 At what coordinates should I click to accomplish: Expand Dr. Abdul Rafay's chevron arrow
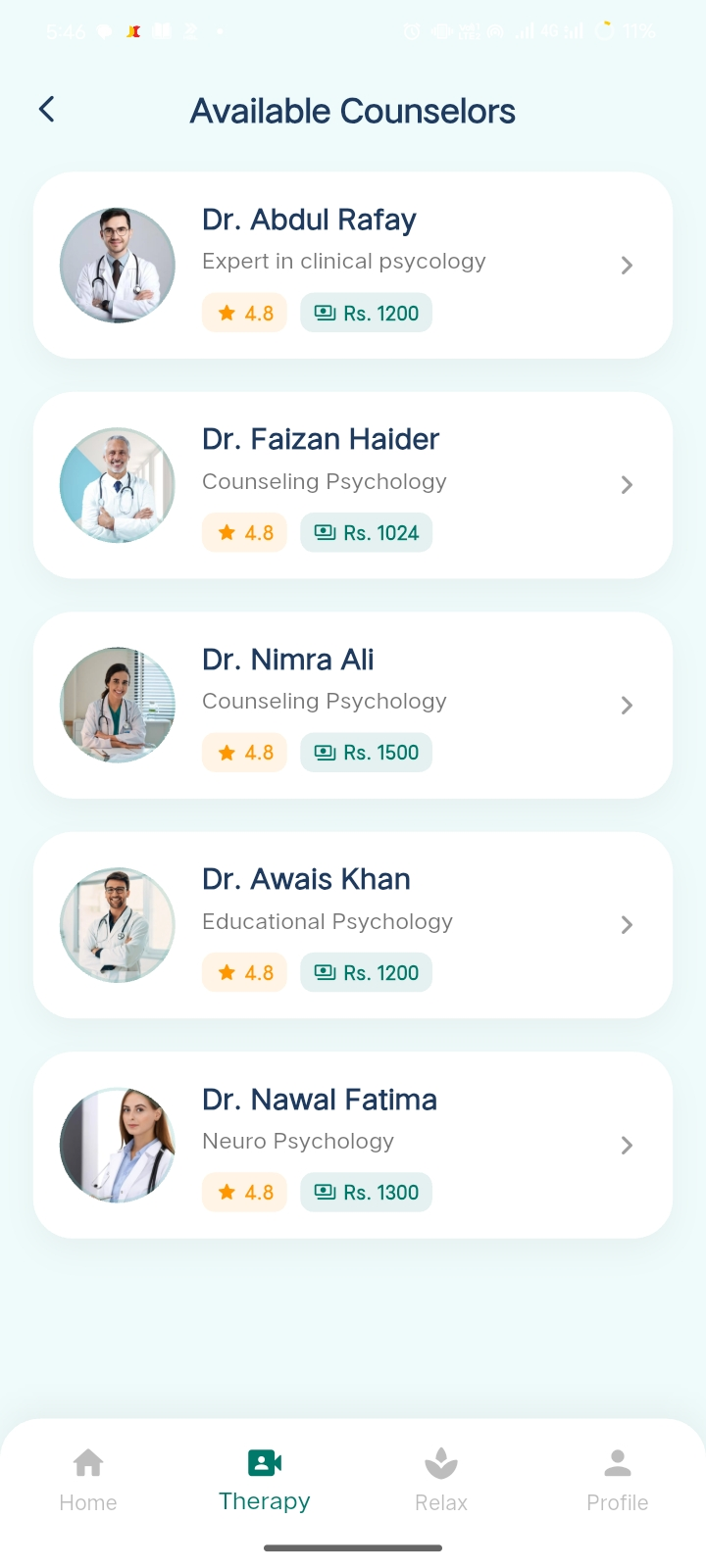[x=628, y=266]
